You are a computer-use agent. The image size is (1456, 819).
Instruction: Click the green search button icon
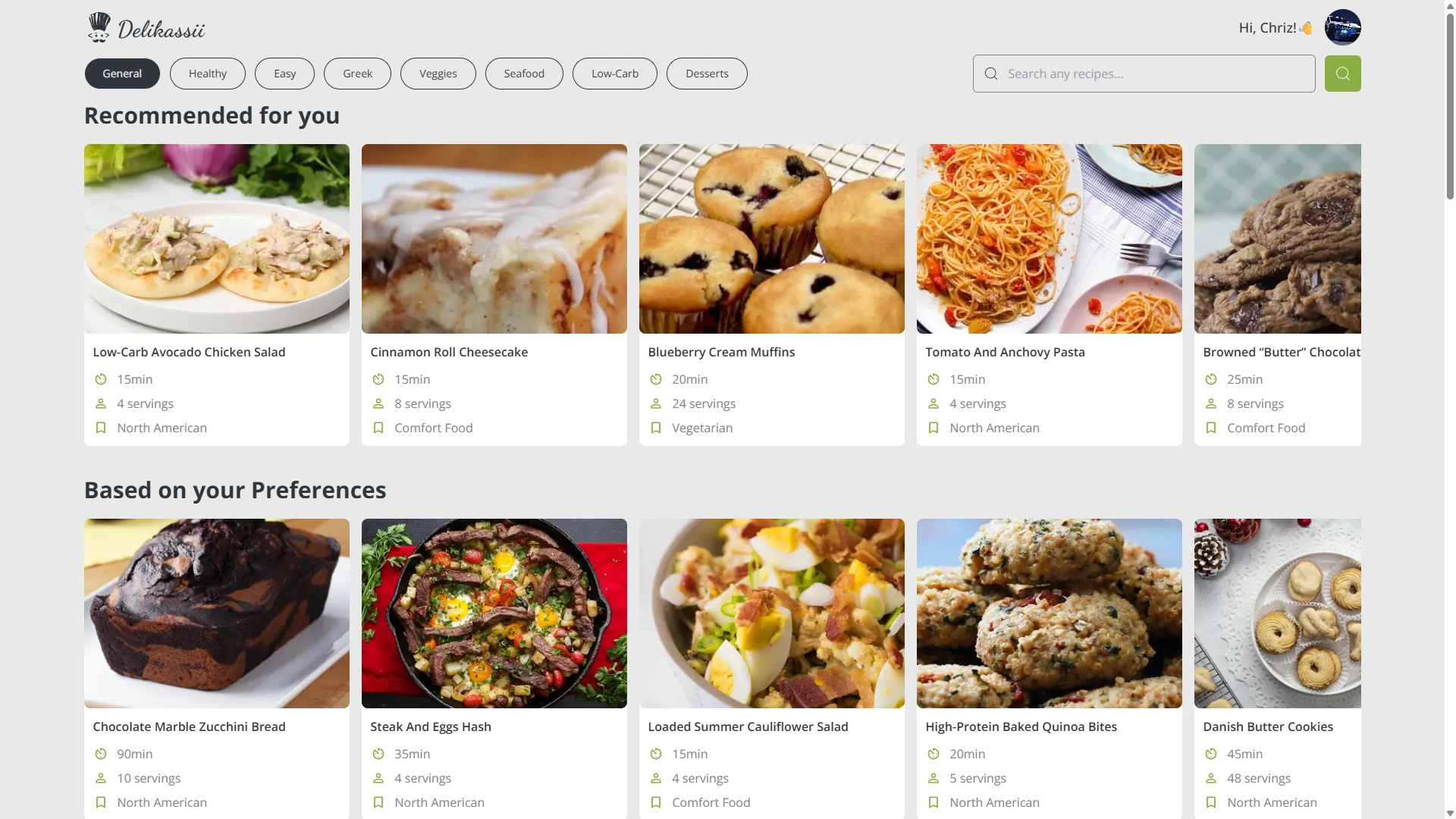(1342, 74)
